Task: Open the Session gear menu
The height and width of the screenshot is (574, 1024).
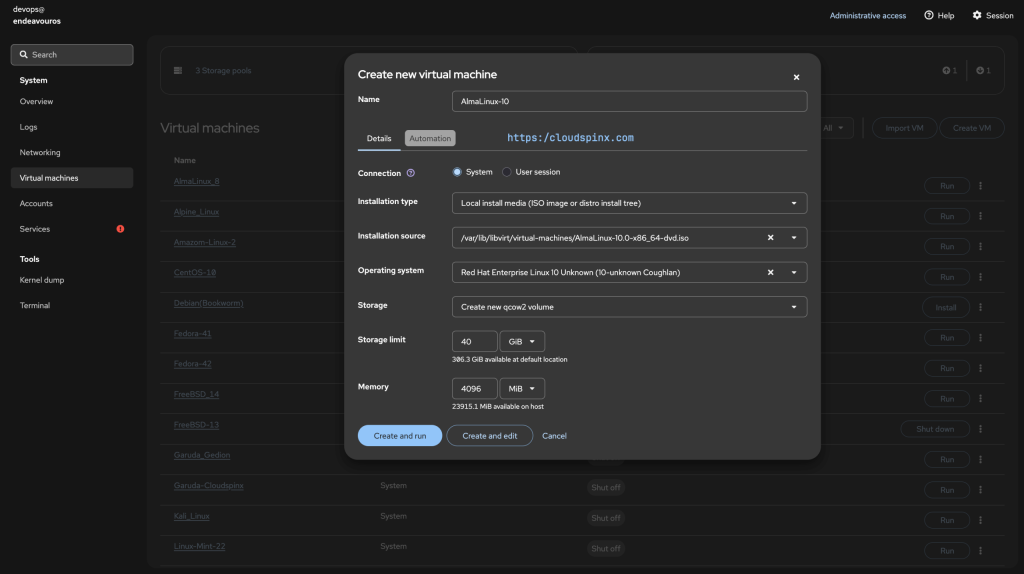Action: tap(977, 16)
